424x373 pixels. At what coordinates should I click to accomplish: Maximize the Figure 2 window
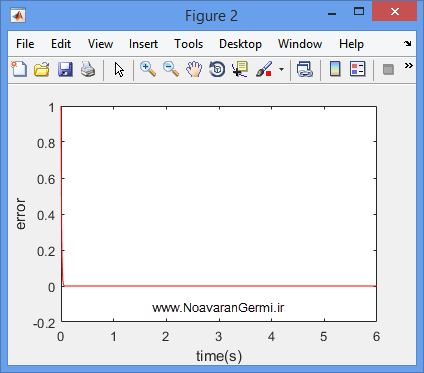click(359, 11)
